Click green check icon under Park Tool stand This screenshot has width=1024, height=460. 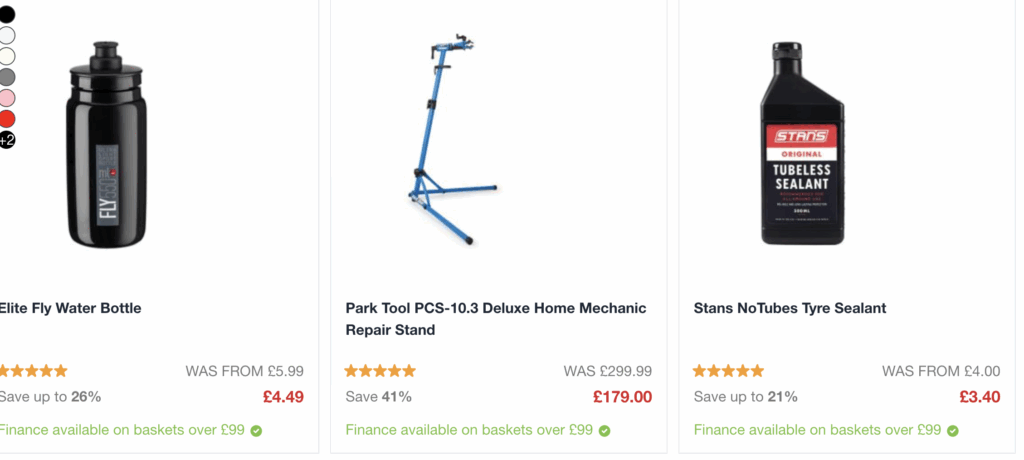click(x=604, y=431)
